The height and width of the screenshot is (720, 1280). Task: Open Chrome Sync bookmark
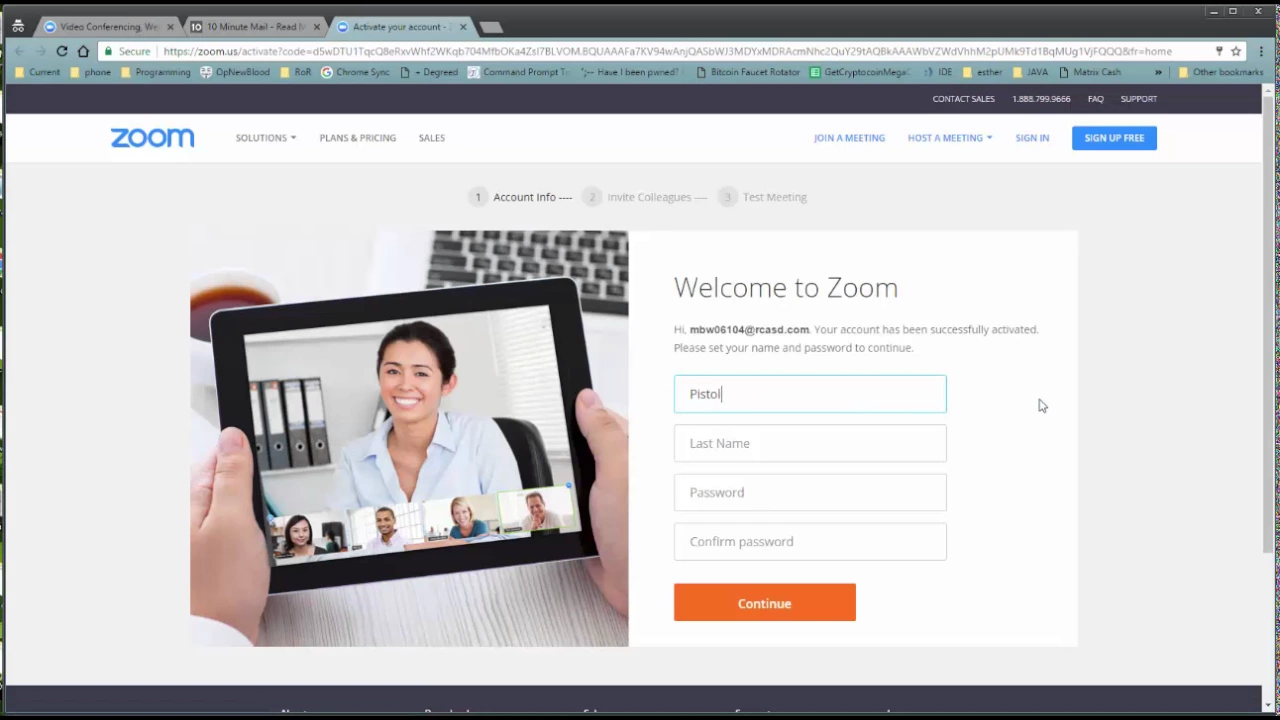click(355, 72)
